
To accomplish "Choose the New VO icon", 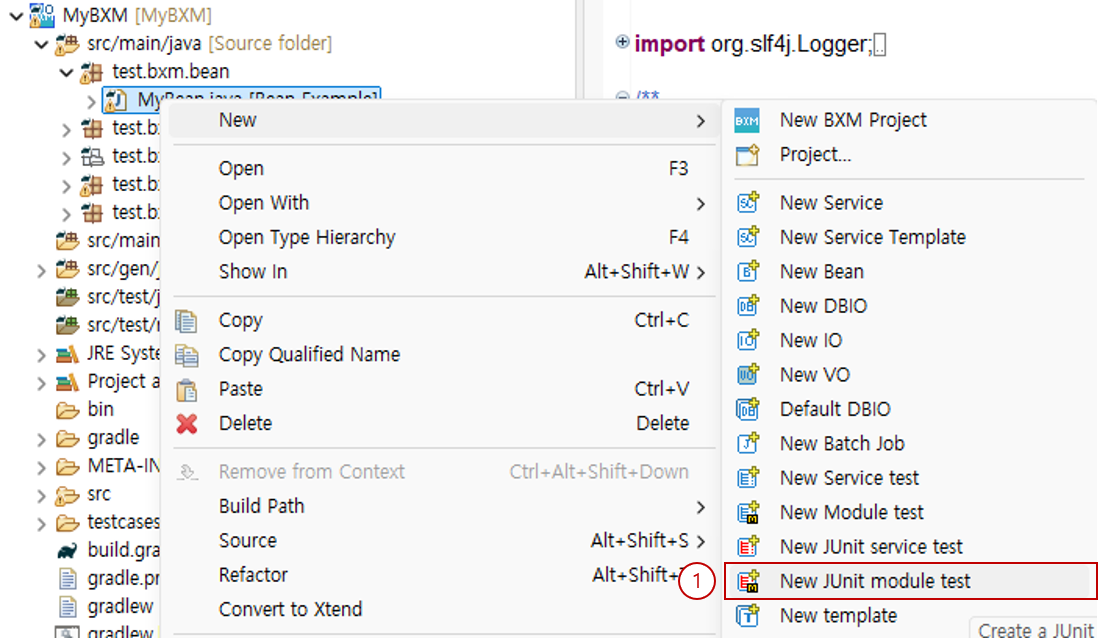I will (x=747, y=375).
